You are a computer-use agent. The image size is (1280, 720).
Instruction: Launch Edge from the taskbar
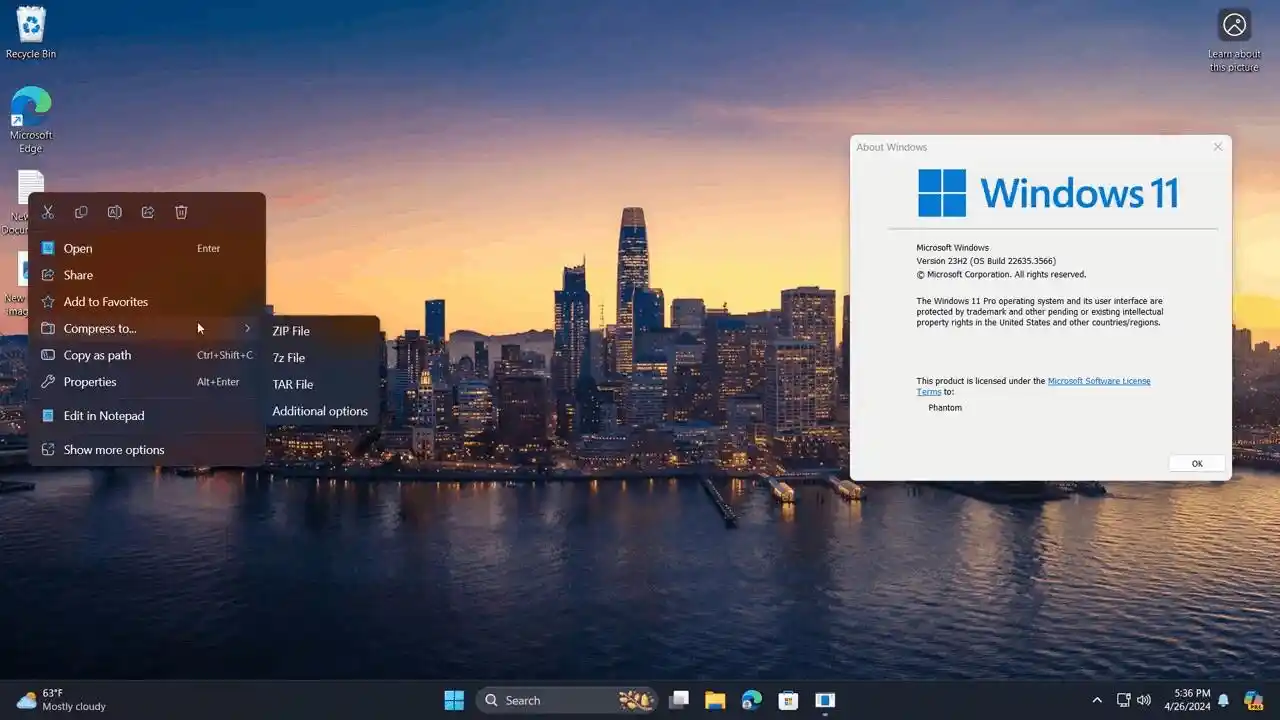coord(751,700)
